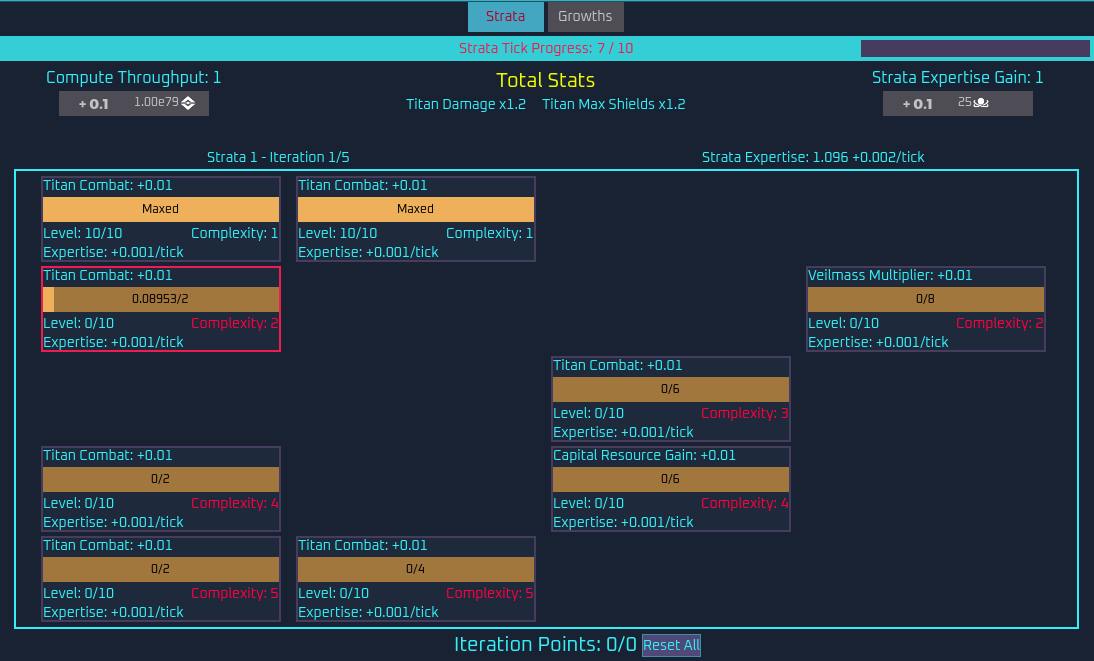The width and height of the screenshot is (1094, 661).
Task: Click the Titan Combat 0/4 progress bar
Action: pos(415,569)
